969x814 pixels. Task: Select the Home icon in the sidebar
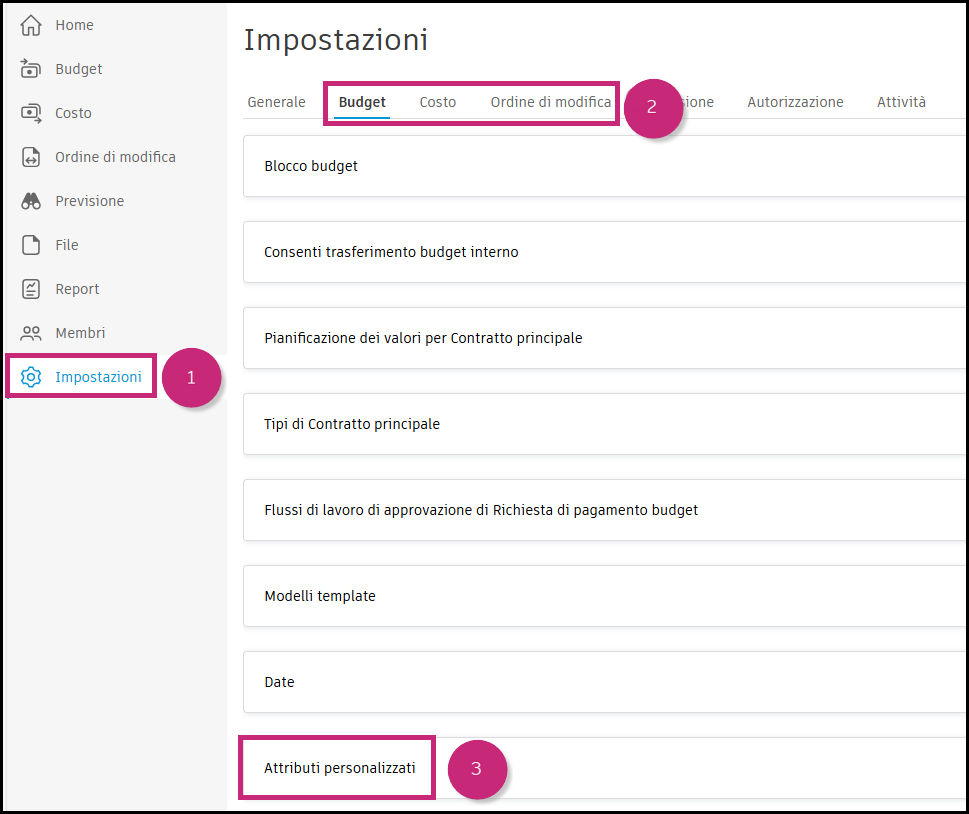(30, 24)
